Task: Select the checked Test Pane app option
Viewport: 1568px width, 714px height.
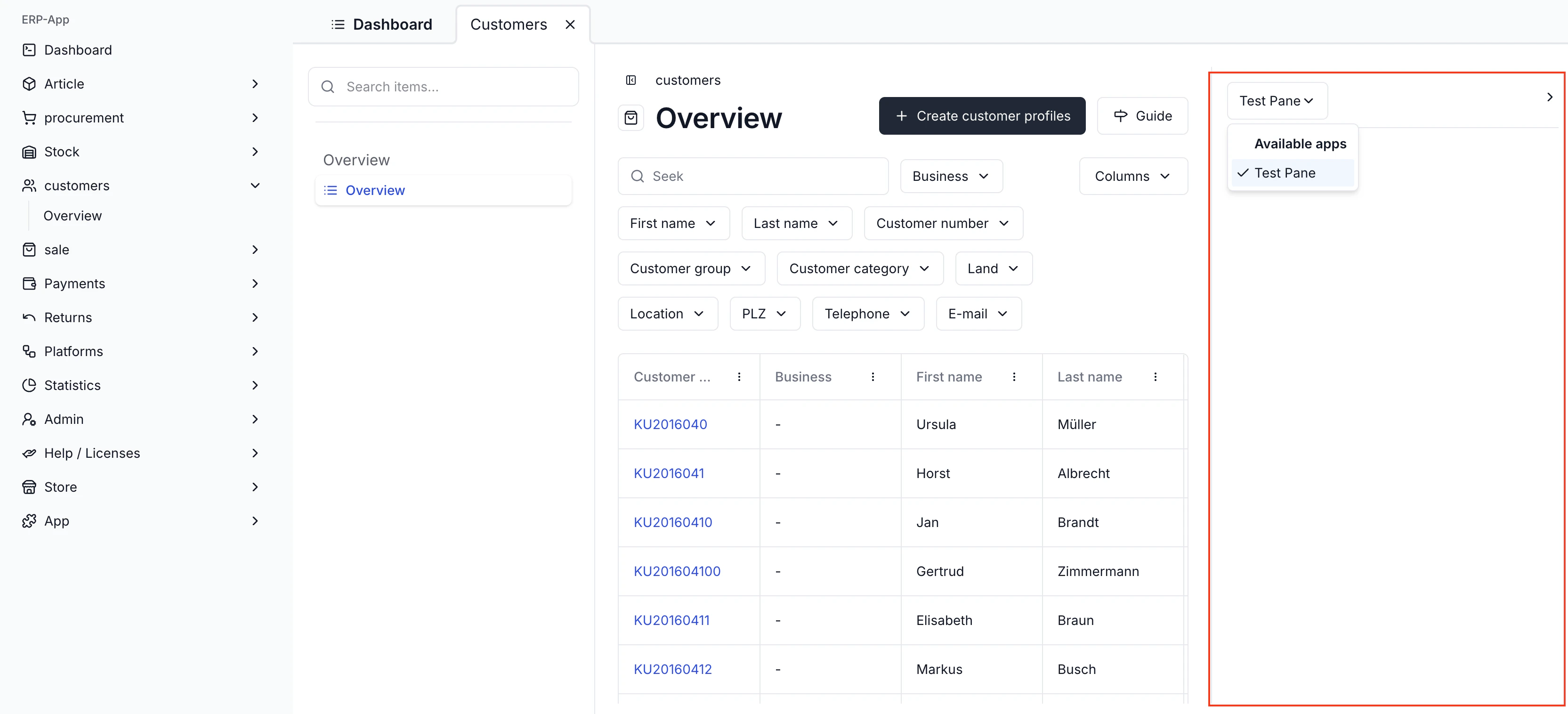Action: tap(1285, 173)
